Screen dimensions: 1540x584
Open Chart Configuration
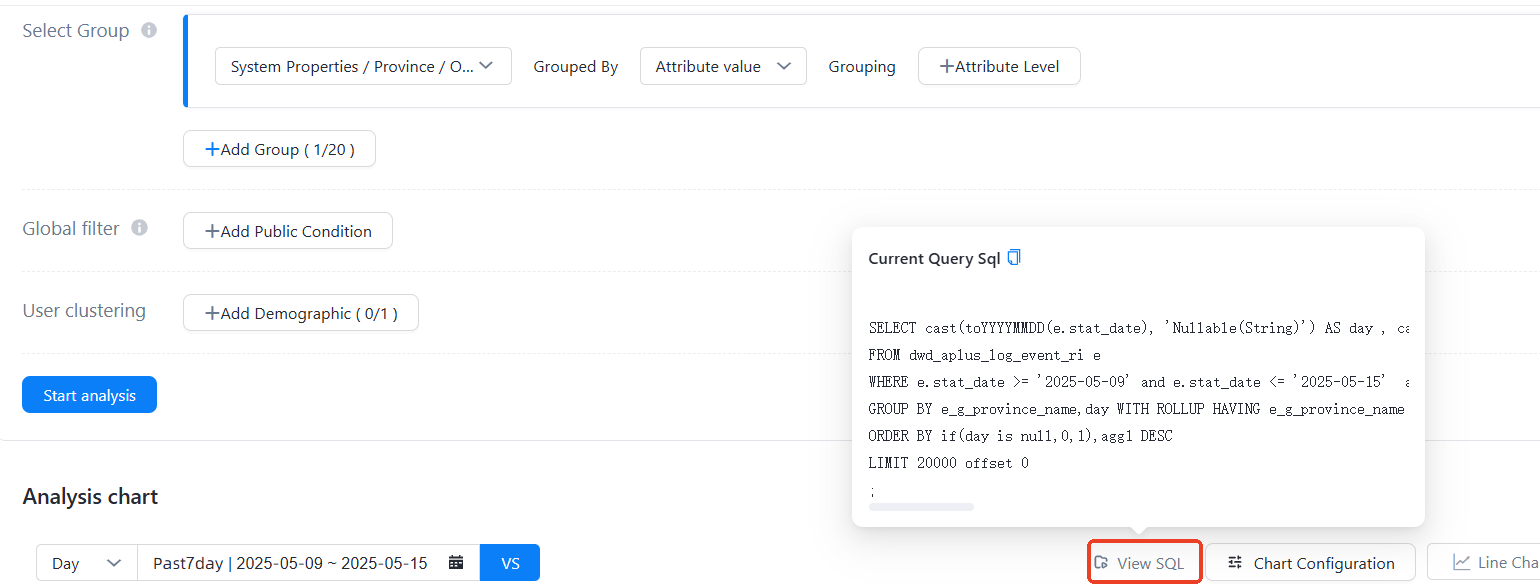[x=1310, y=563]
